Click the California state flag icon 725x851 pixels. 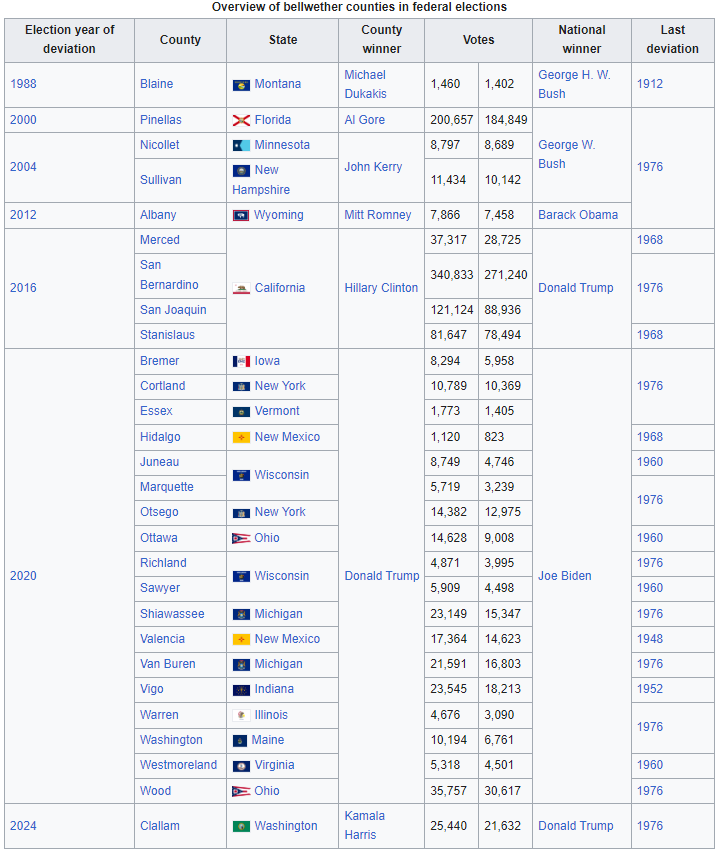pyautogui.click(x=241, y=288)
